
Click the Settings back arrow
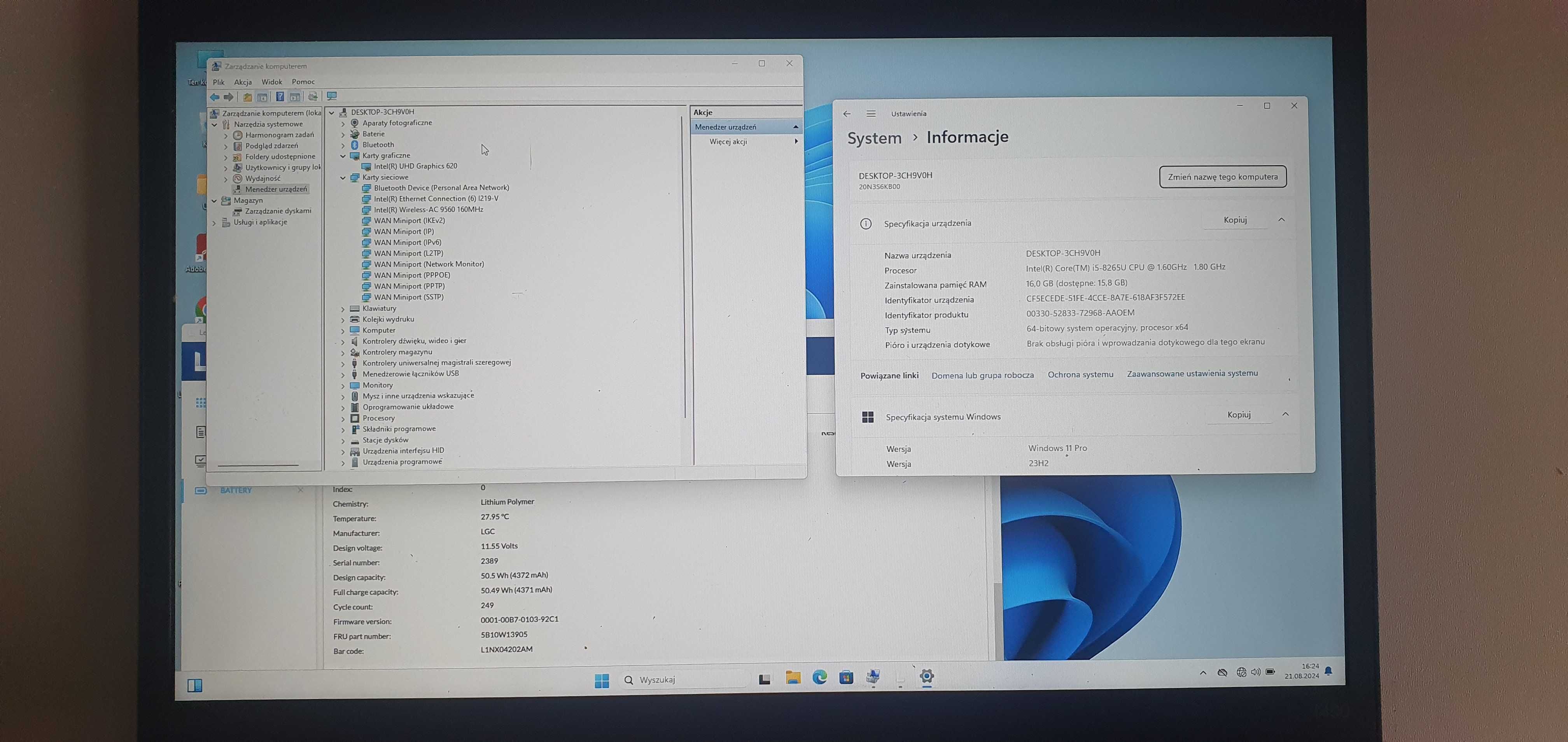[x=847, y=114]
